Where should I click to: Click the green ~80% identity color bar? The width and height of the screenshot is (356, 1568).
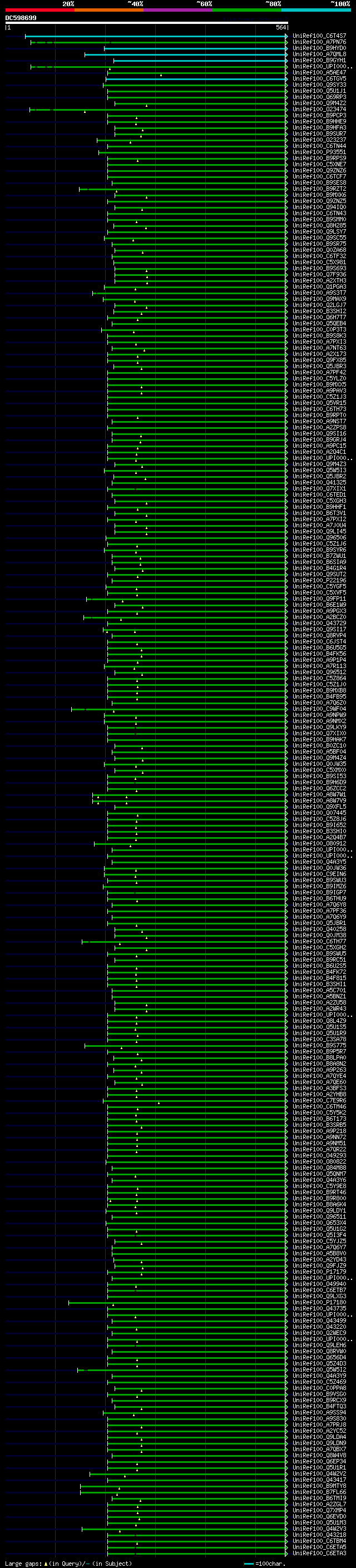(247, 10)
